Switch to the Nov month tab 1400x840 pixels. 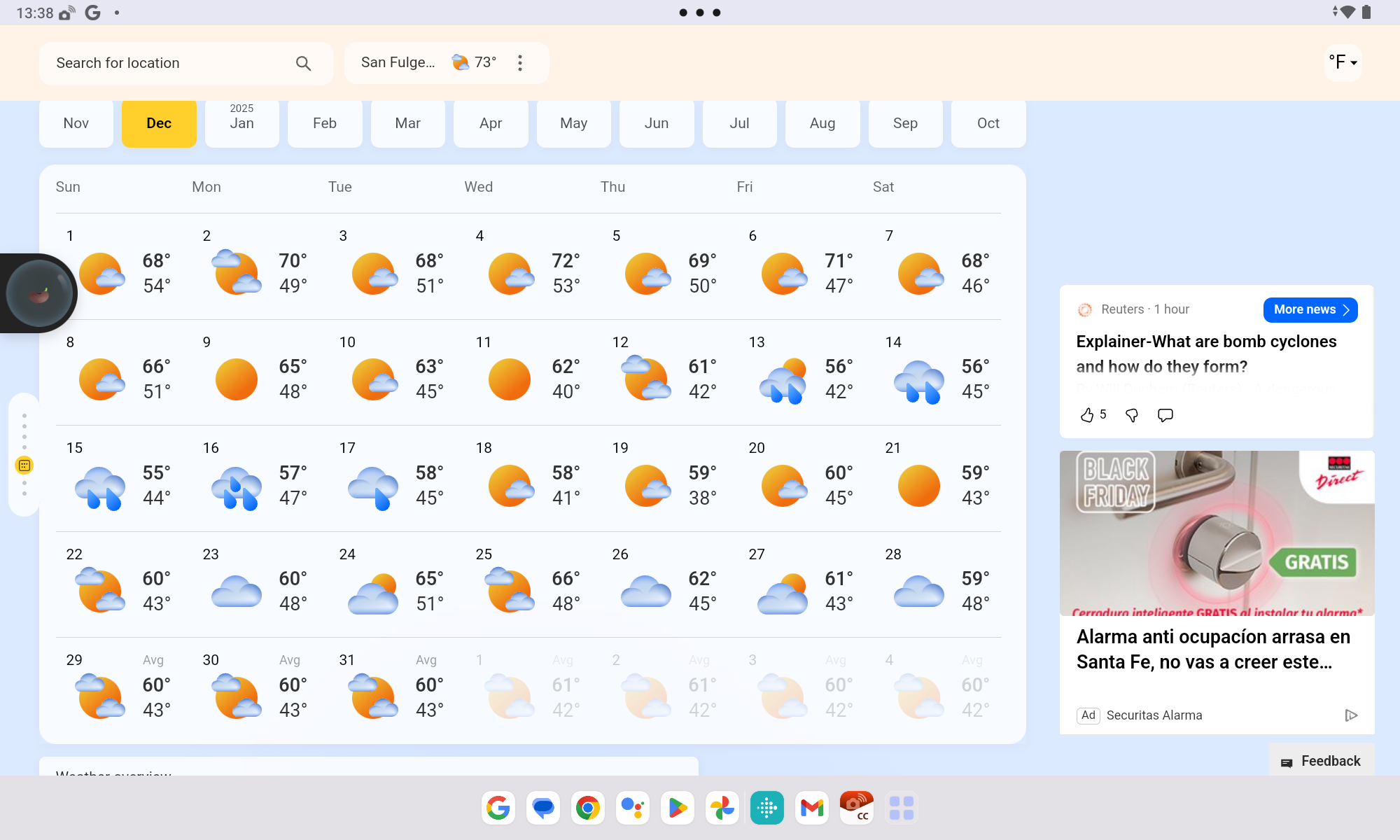pyautogui.click(x=76, y=123)
